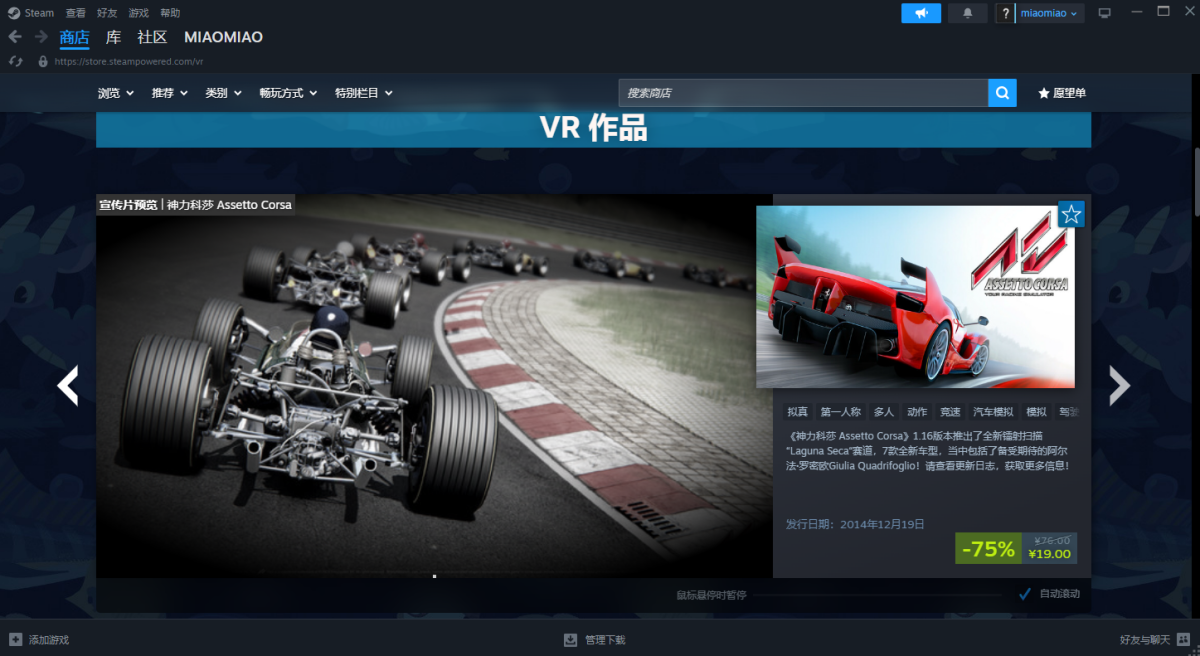Click 好友与聊天 at bottom right
The height and width of the screenshot is (656, 1200).
point(1144,640)
